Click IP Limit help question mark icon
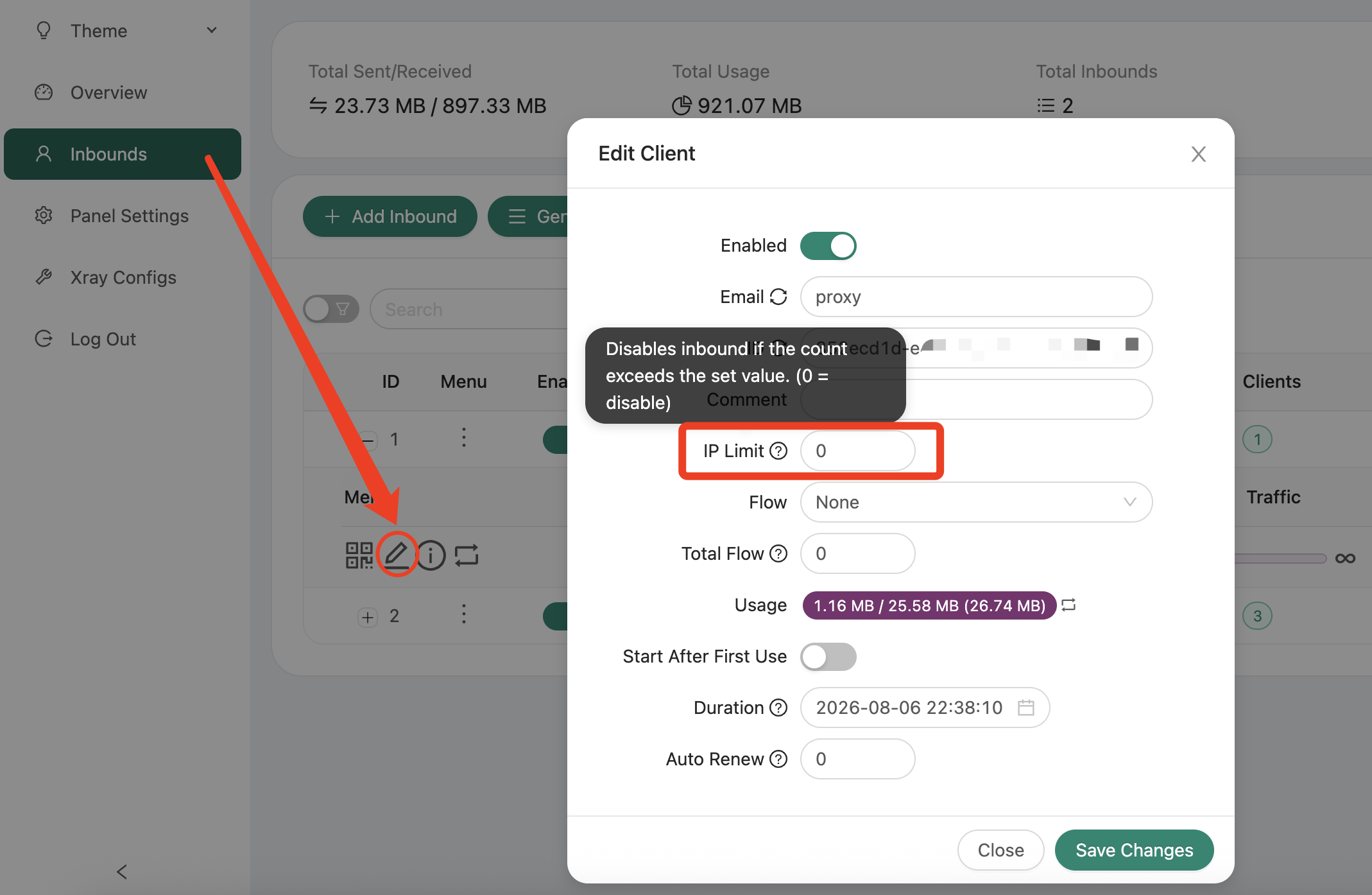The width and height of the screenshot is (1372, 895). point(778,451)
